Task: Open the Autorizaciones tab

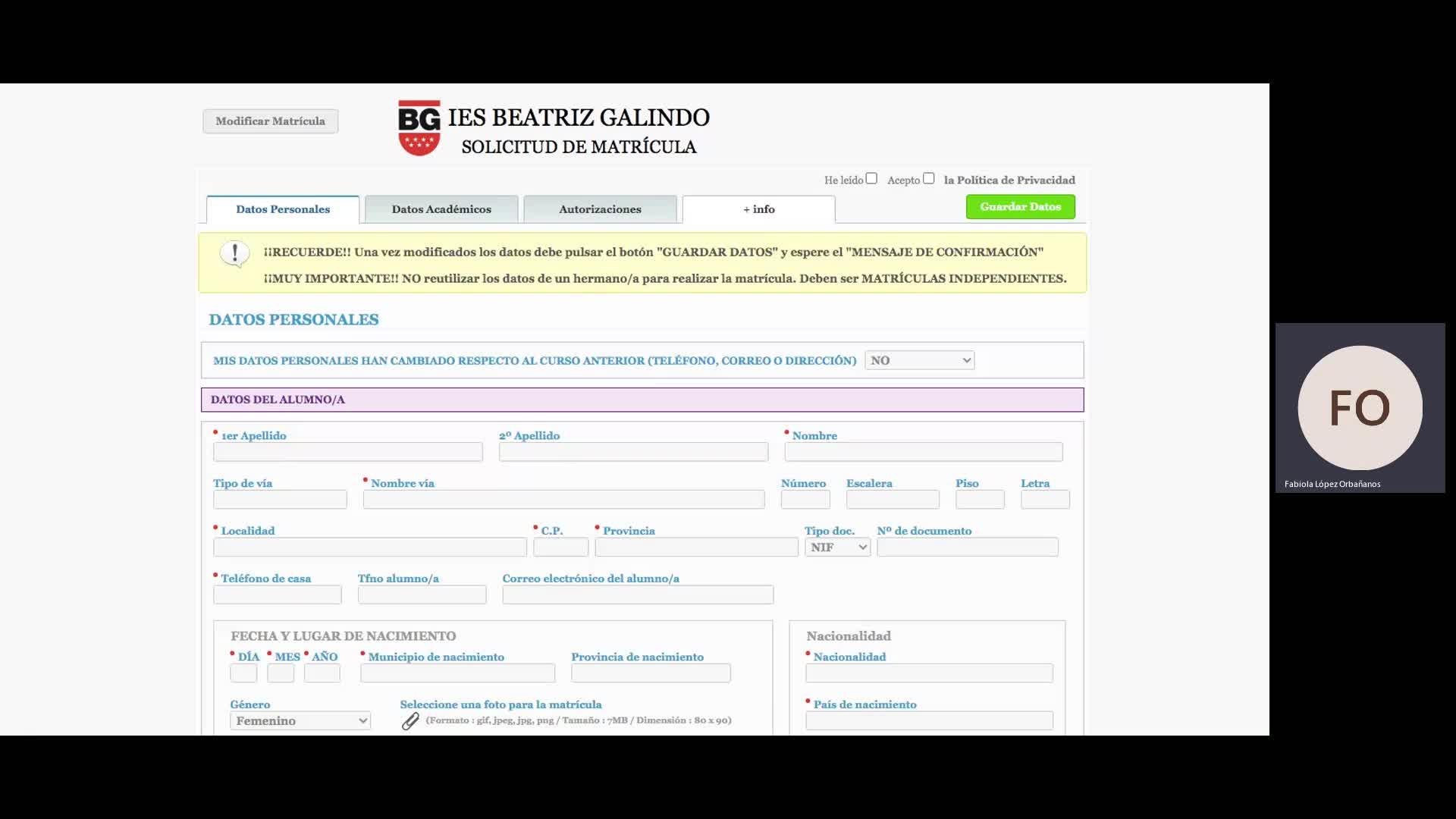Action: (600, 209)
